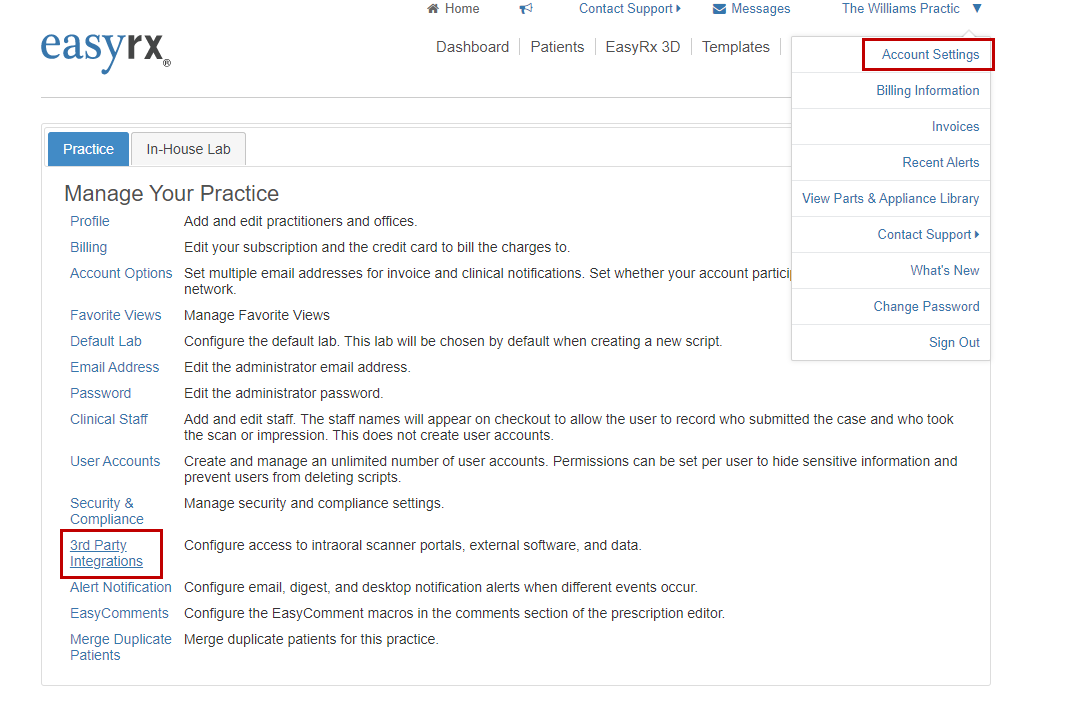Open EasyRx 3D from the navigation
1068x704 pixels.
642,47
